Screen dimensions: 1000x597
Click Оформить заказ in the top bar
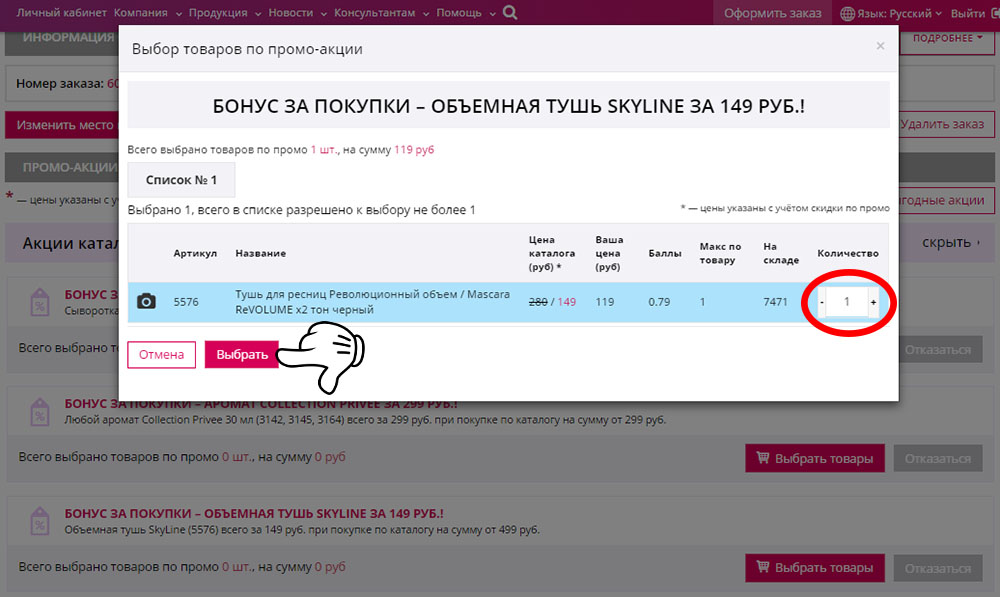(x=772, y=13)
